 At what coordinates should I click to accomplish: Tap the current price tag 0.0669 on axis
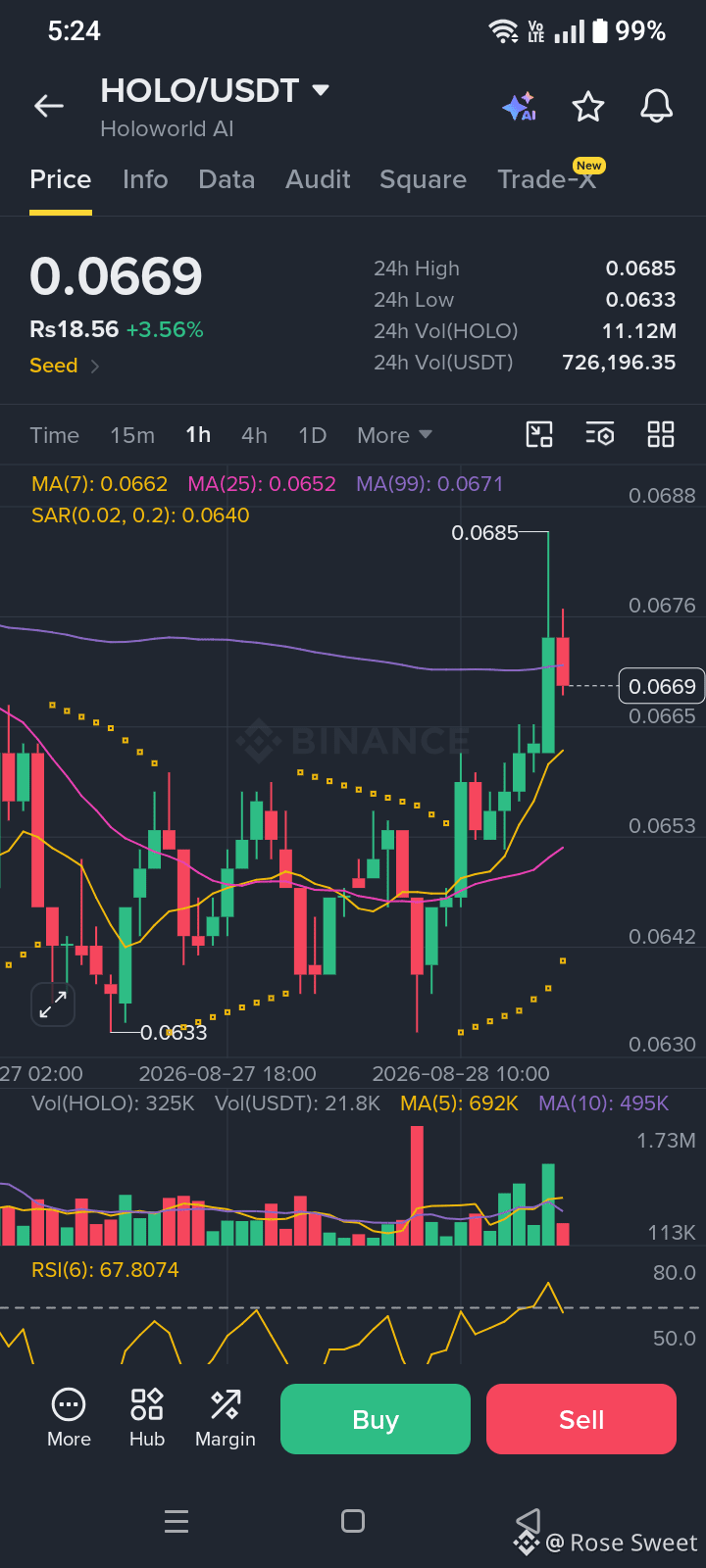coord(662,686)
